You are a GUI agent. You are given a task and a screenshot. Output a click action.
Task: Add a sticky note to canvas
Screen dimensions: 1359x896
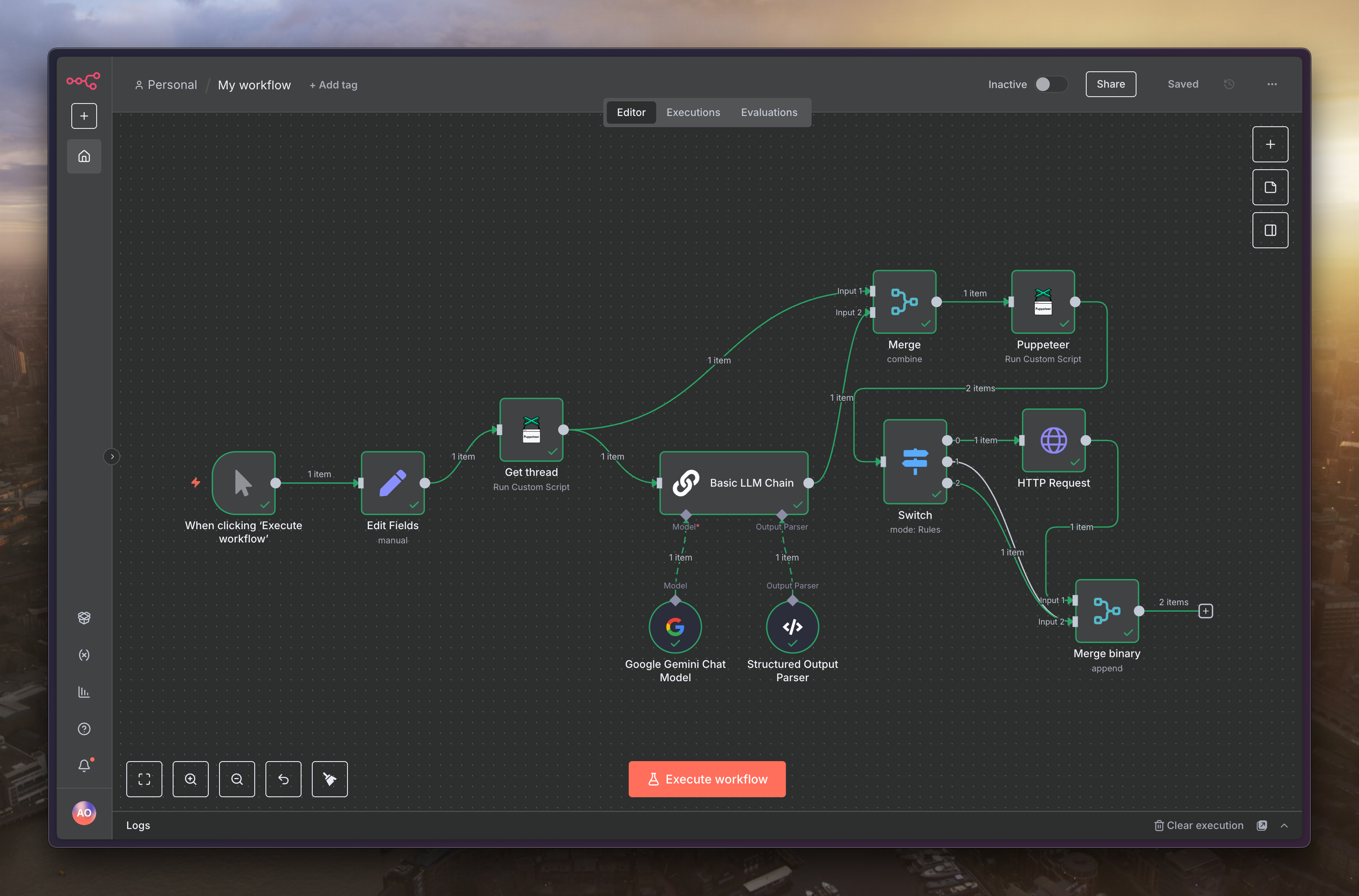tap(1270, 187)
